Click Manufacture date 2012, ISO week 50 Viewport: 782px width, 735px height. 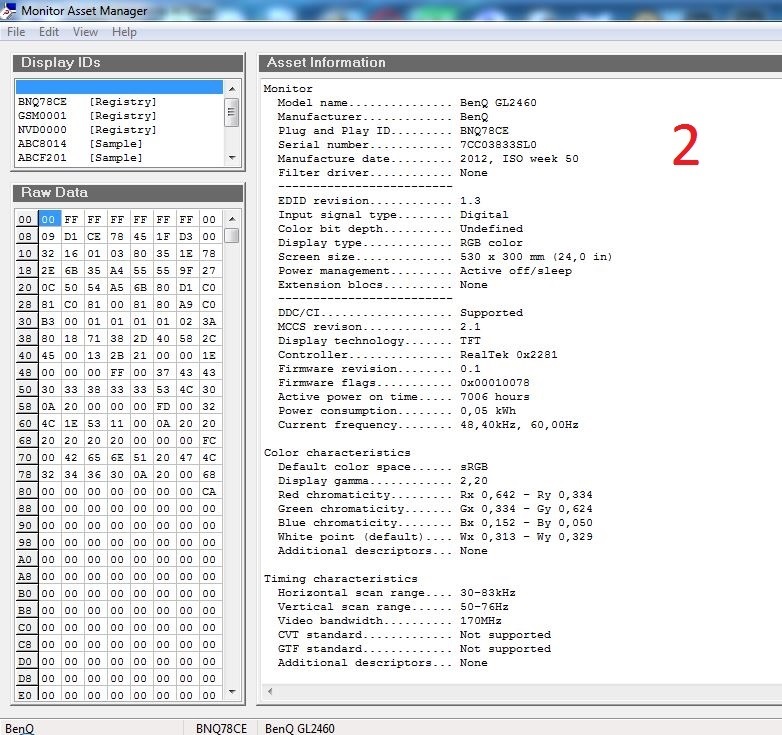[519, 159]
